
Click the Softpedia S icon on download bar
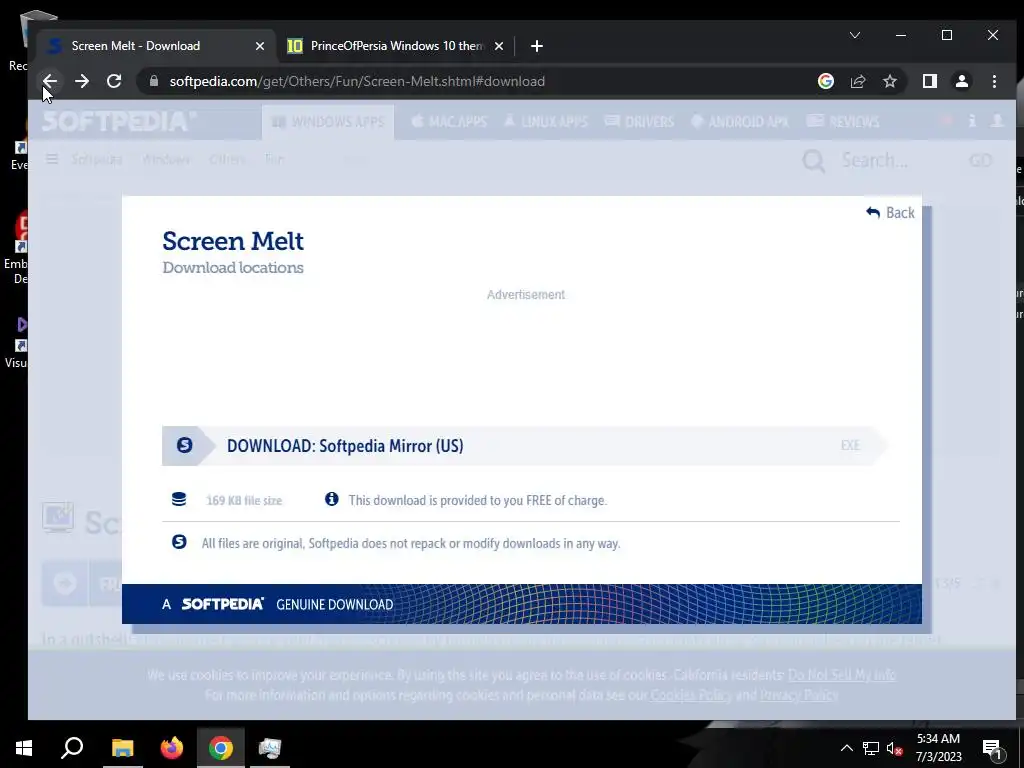pyautogui.click(x=185, y=445)
